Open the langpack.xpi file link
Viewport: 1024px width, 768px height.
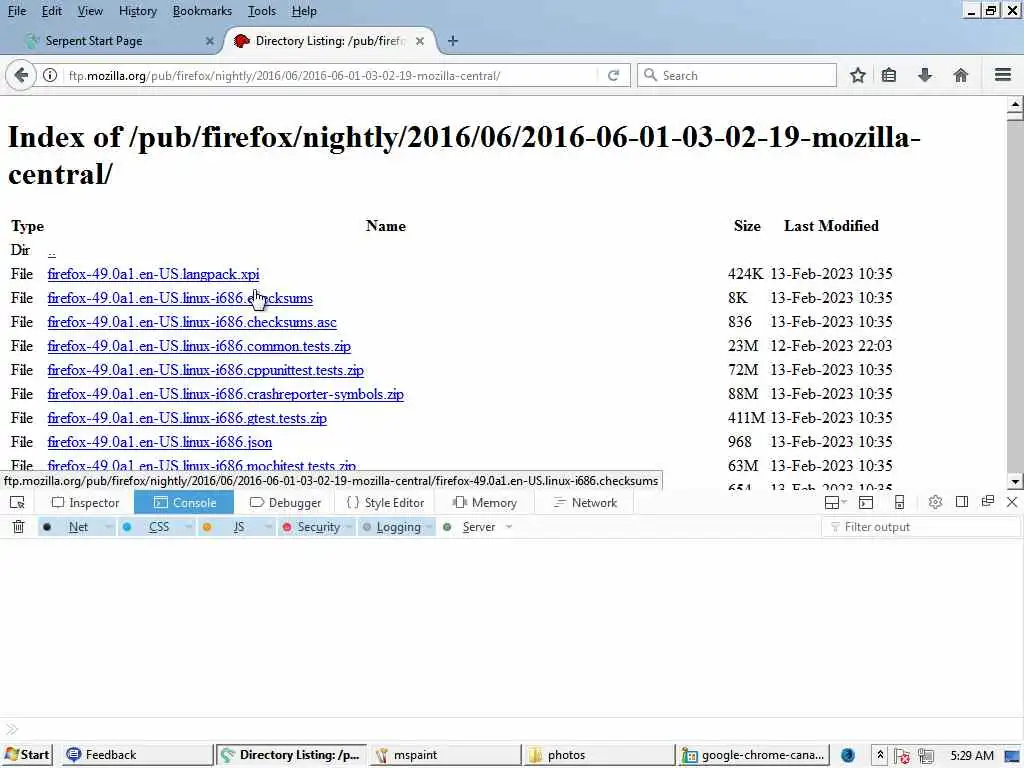[x=153, y=274]
